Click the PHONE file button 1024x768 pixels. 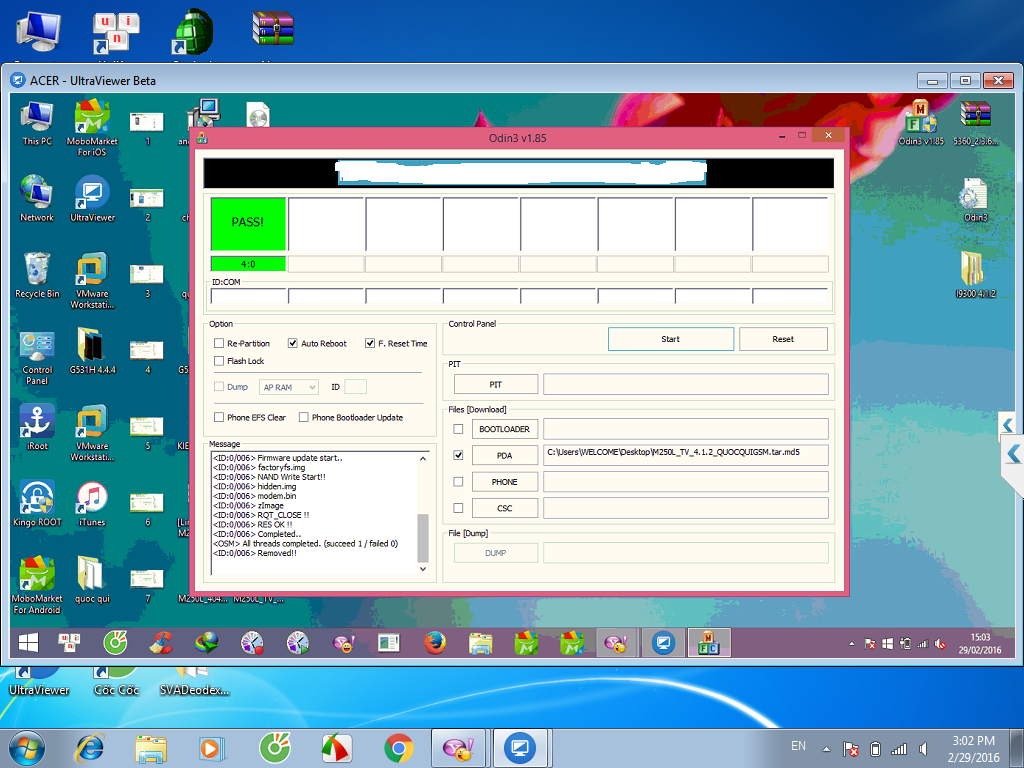tap(504, 481)
